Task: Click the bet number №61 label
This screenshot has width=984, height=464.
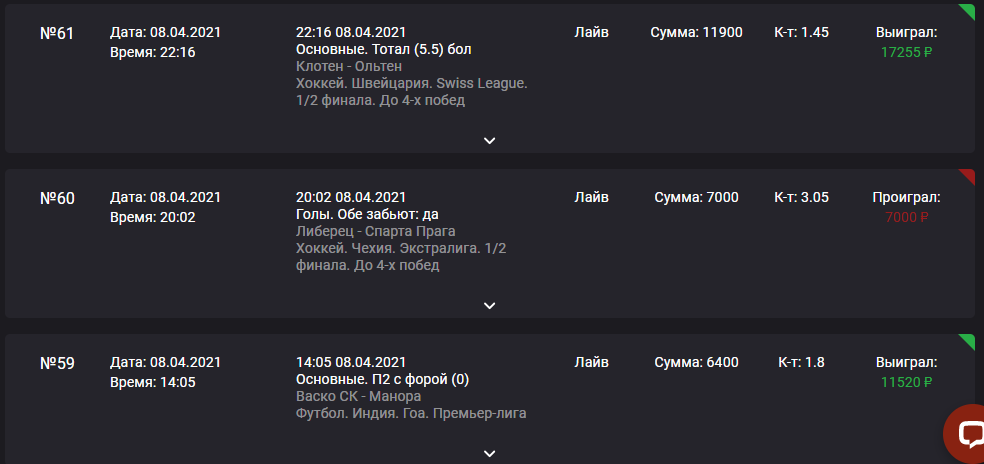Action: [57, 33]
